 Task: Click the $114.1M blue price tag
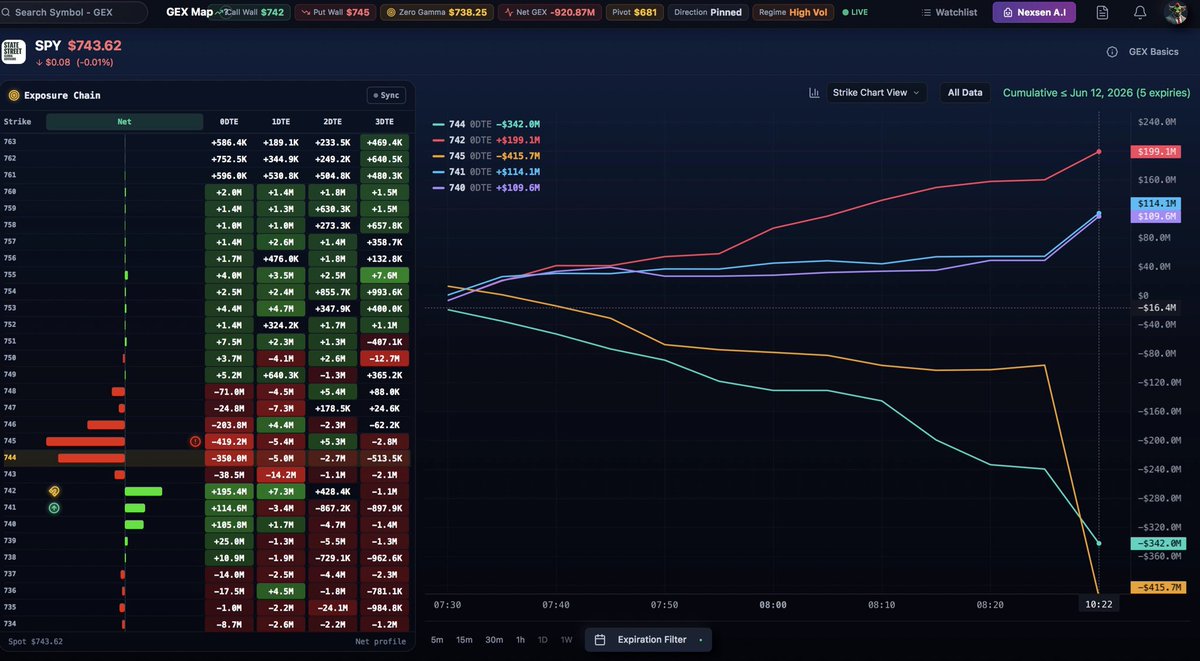1156,203
